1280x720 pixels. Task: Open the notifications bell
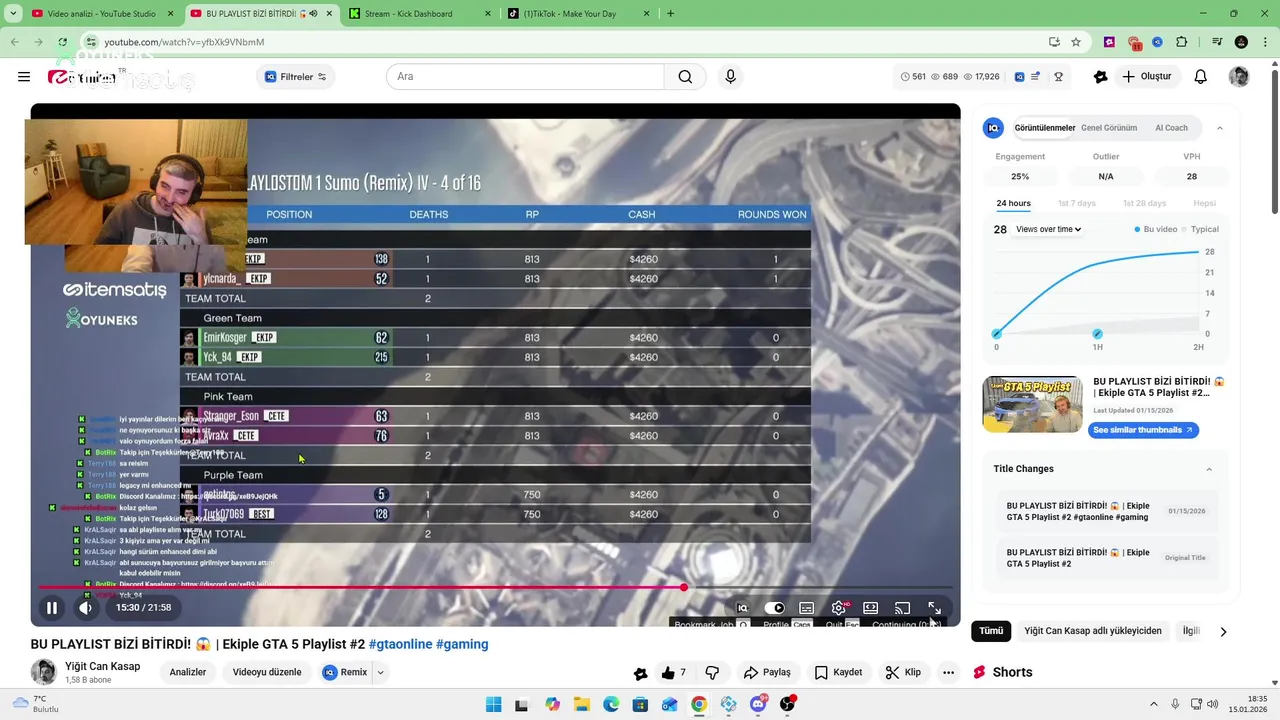click(1201, 77)
